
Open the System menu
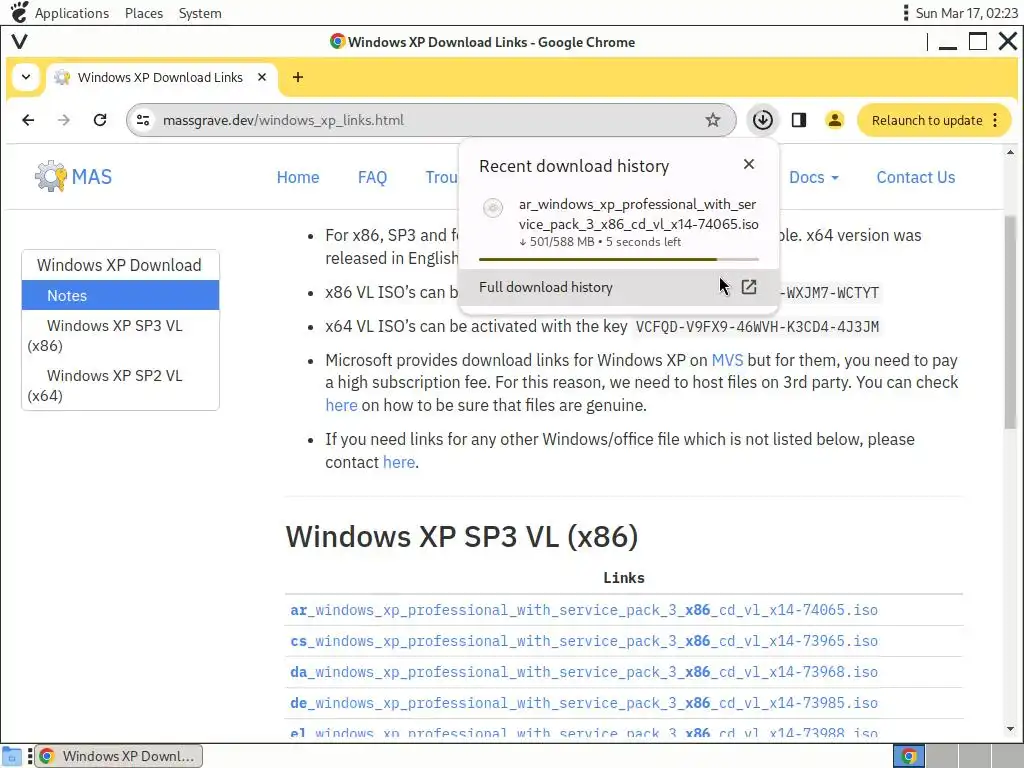200,13
